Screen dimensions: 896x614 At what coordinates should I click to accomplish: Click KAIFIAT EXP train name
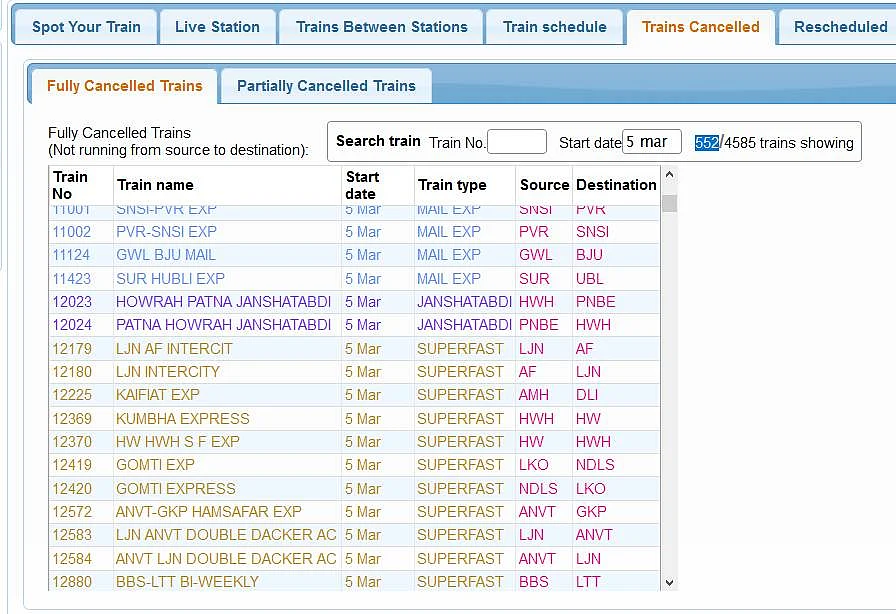[158, 394]
